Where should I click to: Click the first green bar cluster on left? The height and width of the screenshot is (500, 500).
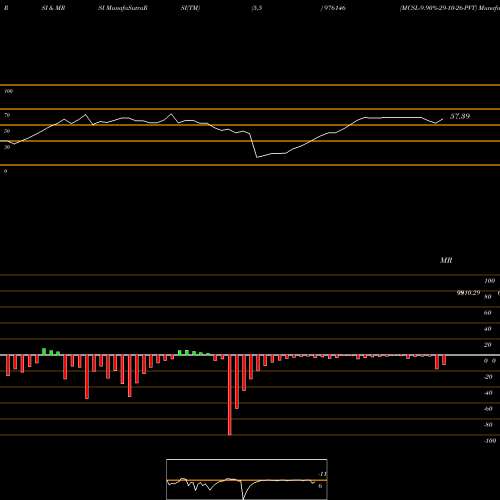click(51, 352)
